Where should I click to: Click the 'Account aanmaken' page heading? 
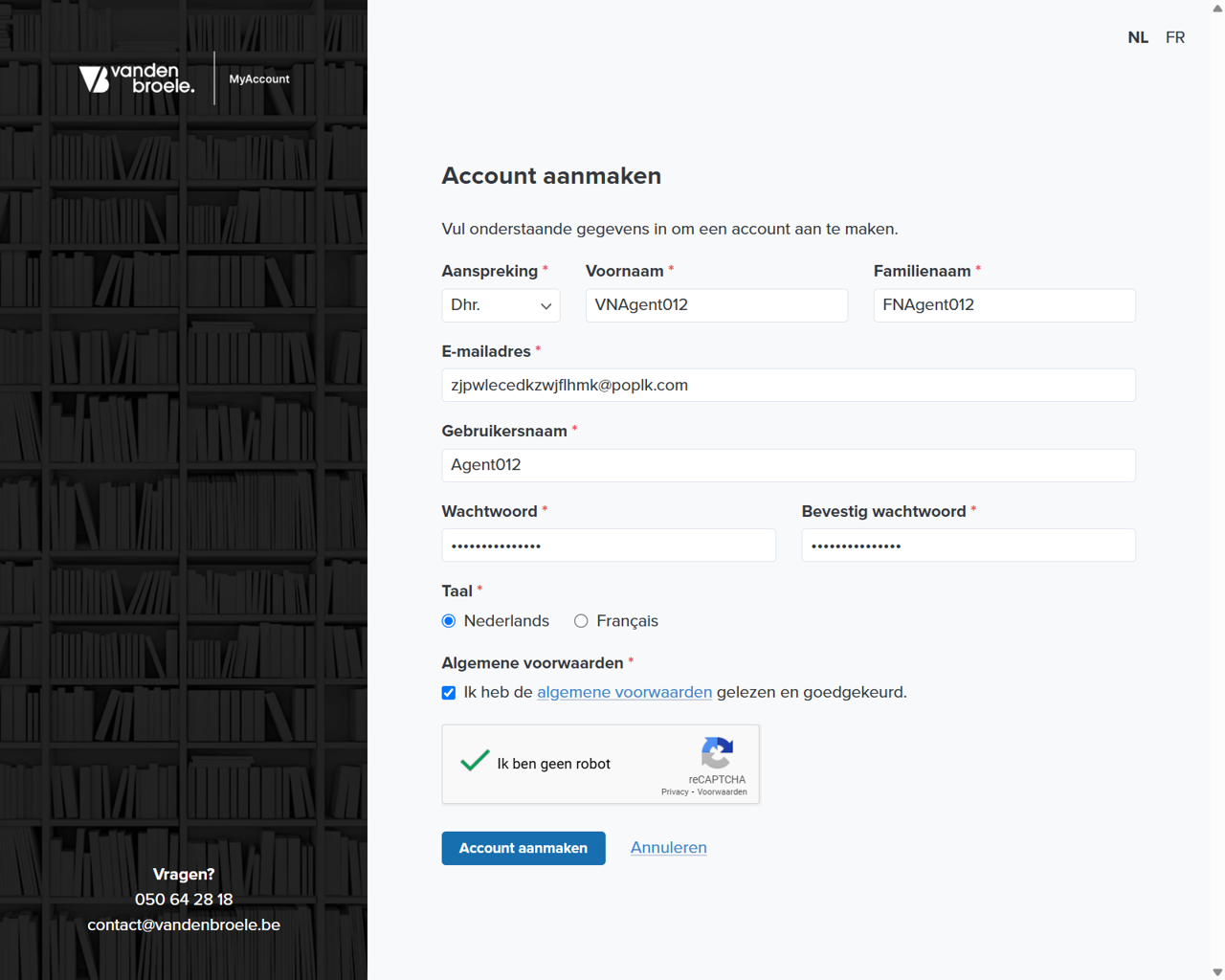pyautogui.click(x=551, y=176)
